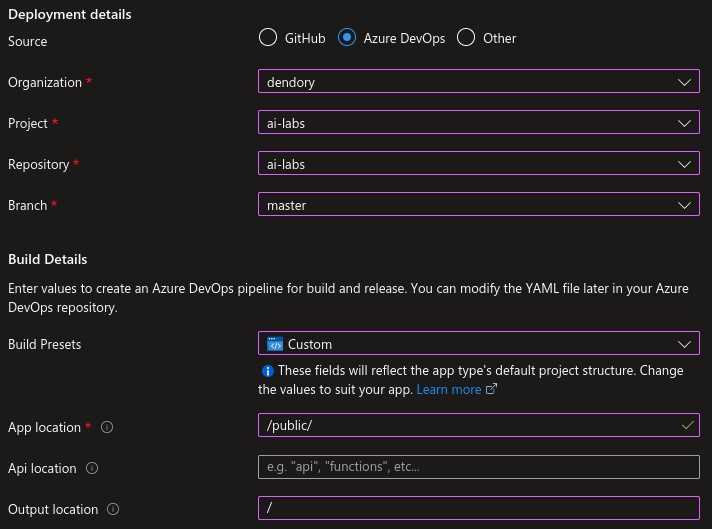
Task: Click the Organization label
Action: pos(45,82)
